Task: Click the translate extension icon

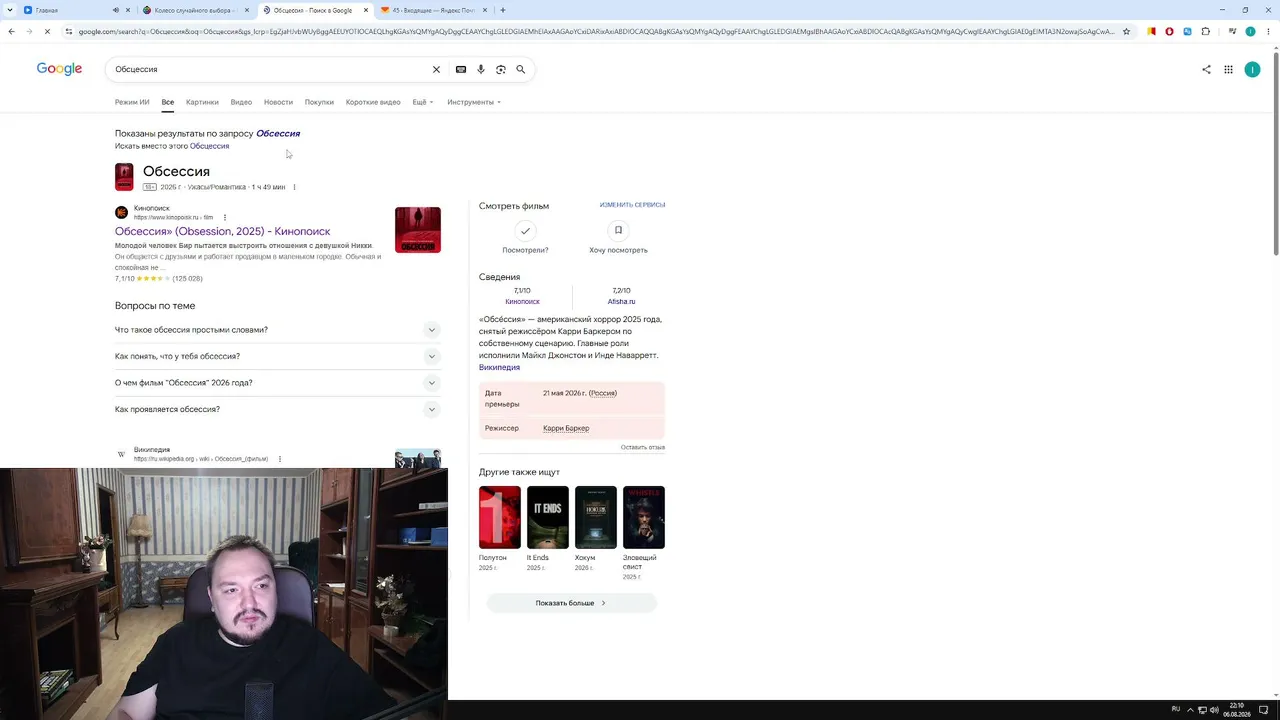Action: (x=1187, y=31)
